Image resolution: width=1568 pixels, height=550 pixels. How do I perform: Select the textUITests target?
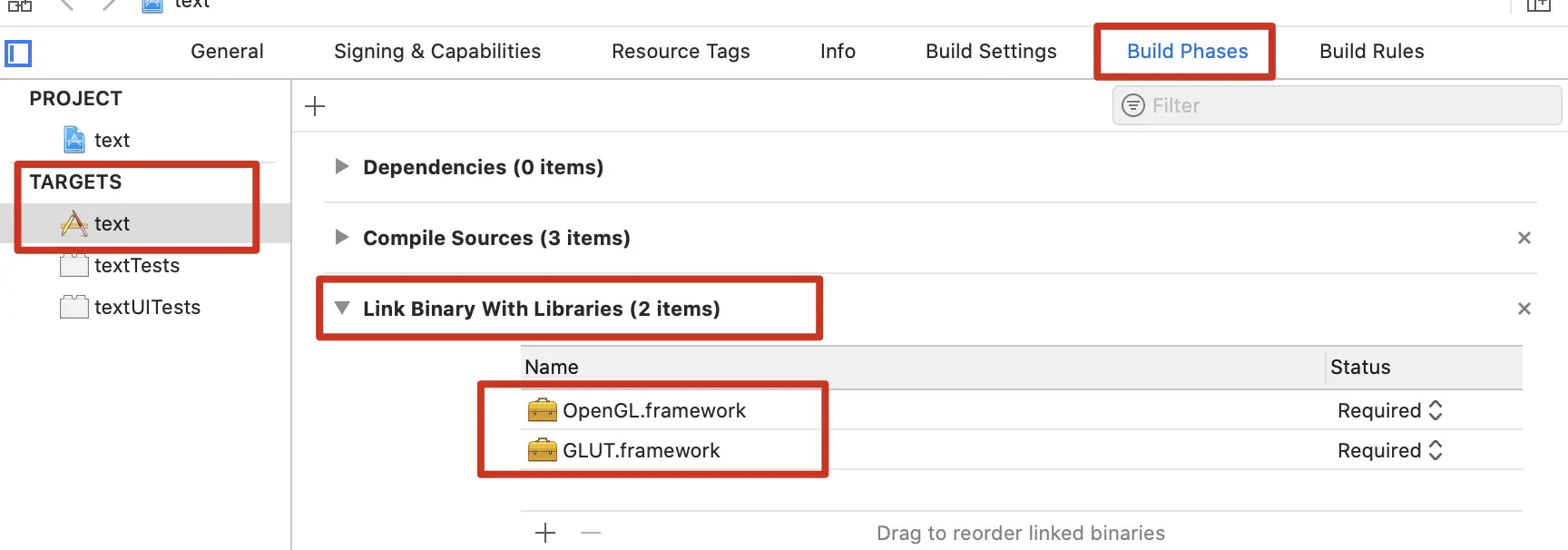point(147,307)
